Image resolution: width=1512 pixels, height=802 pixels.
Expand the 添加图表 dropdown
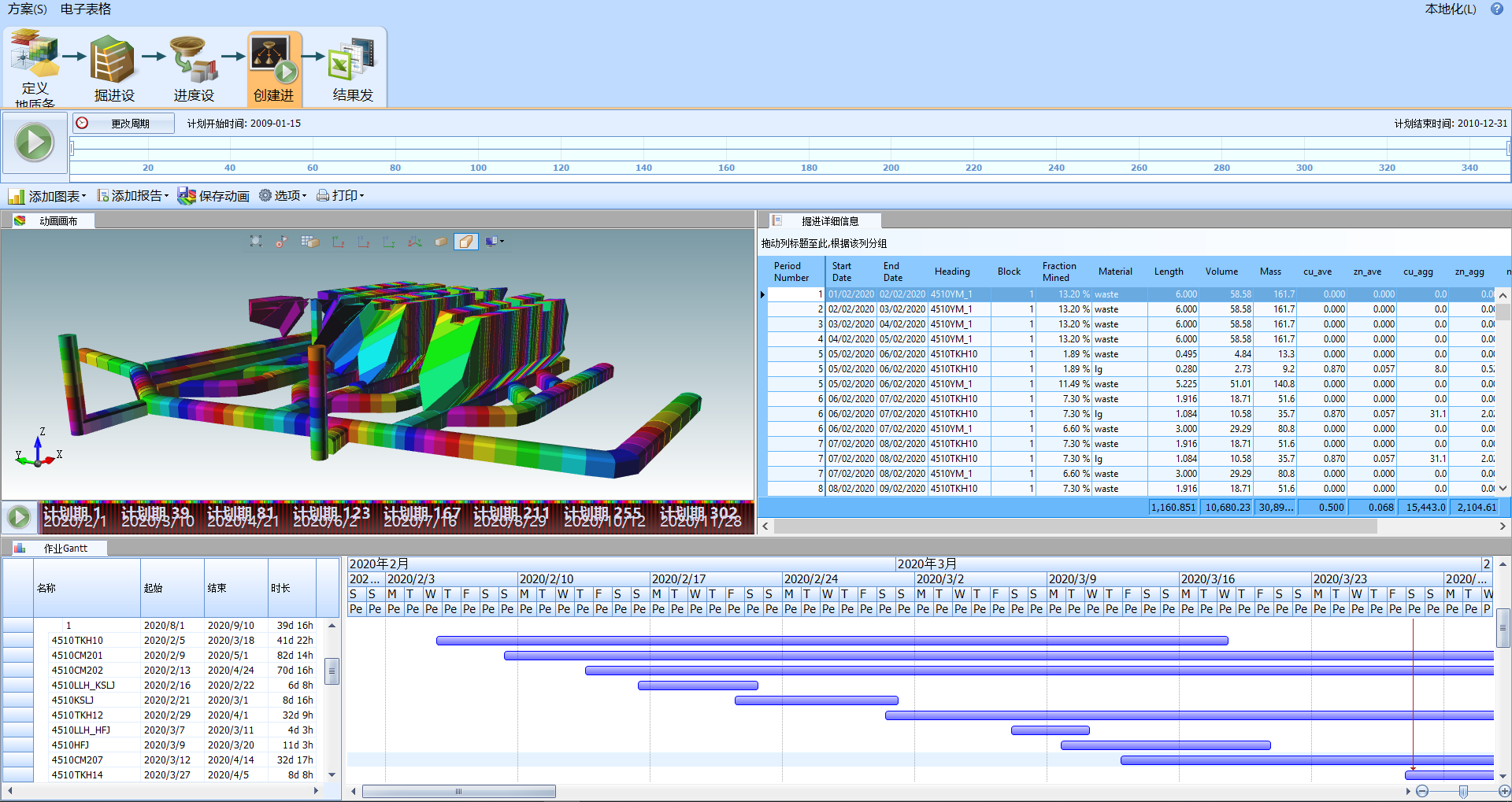(x=48, y=196)
